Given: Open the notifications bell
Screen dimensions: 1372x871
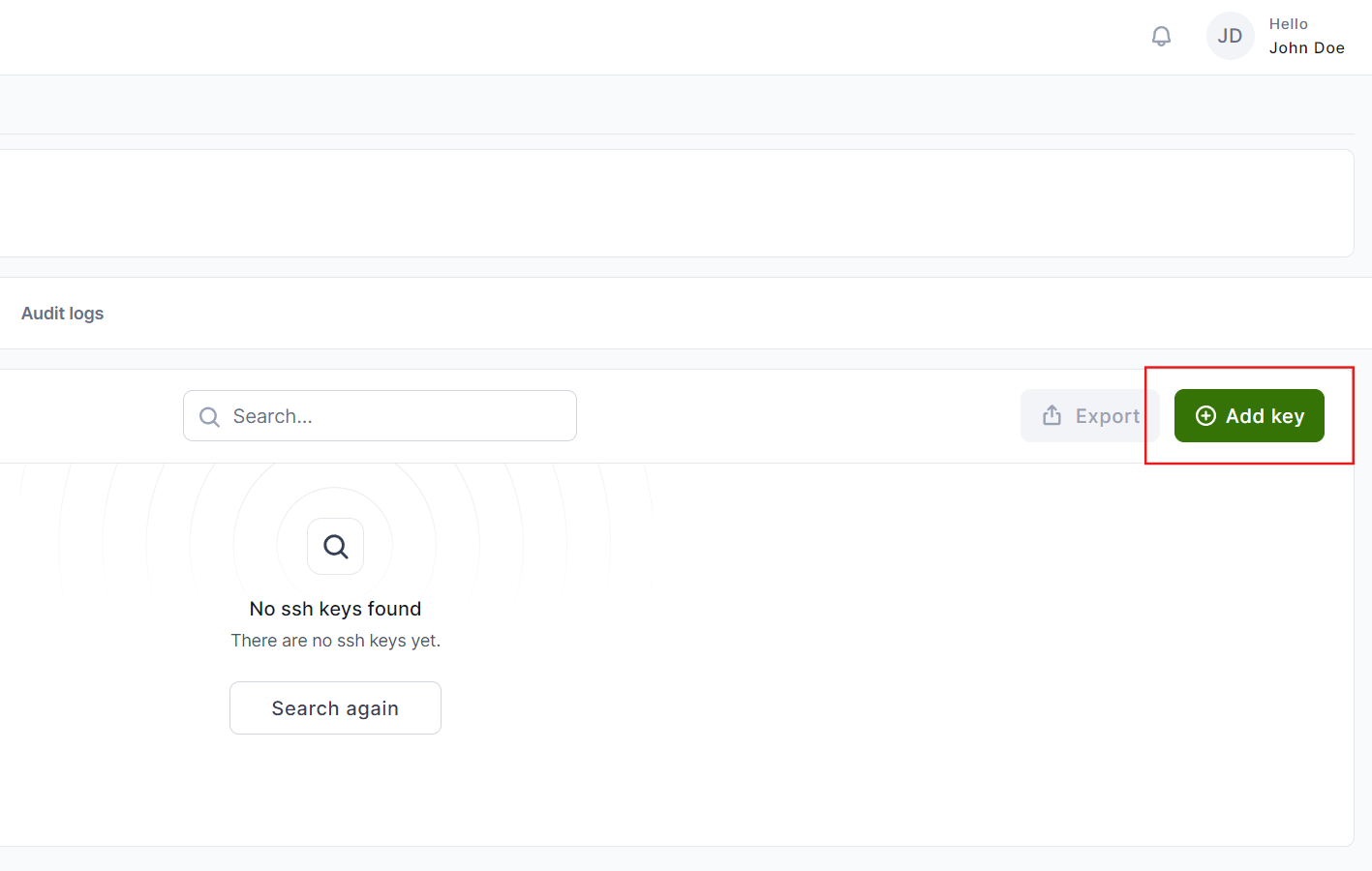Looking at the screenshot, I should pos(1161,37).
